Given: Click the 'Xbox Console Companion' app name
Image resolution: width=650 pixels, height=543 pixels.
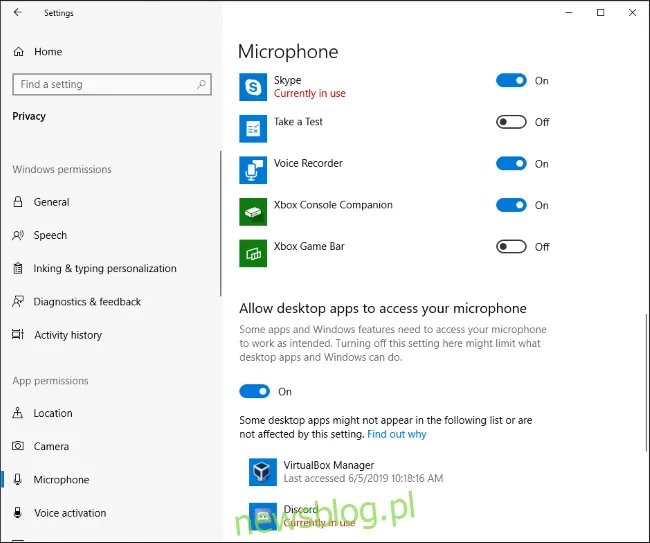Looking at the screenshot, I should coord(333,205).
